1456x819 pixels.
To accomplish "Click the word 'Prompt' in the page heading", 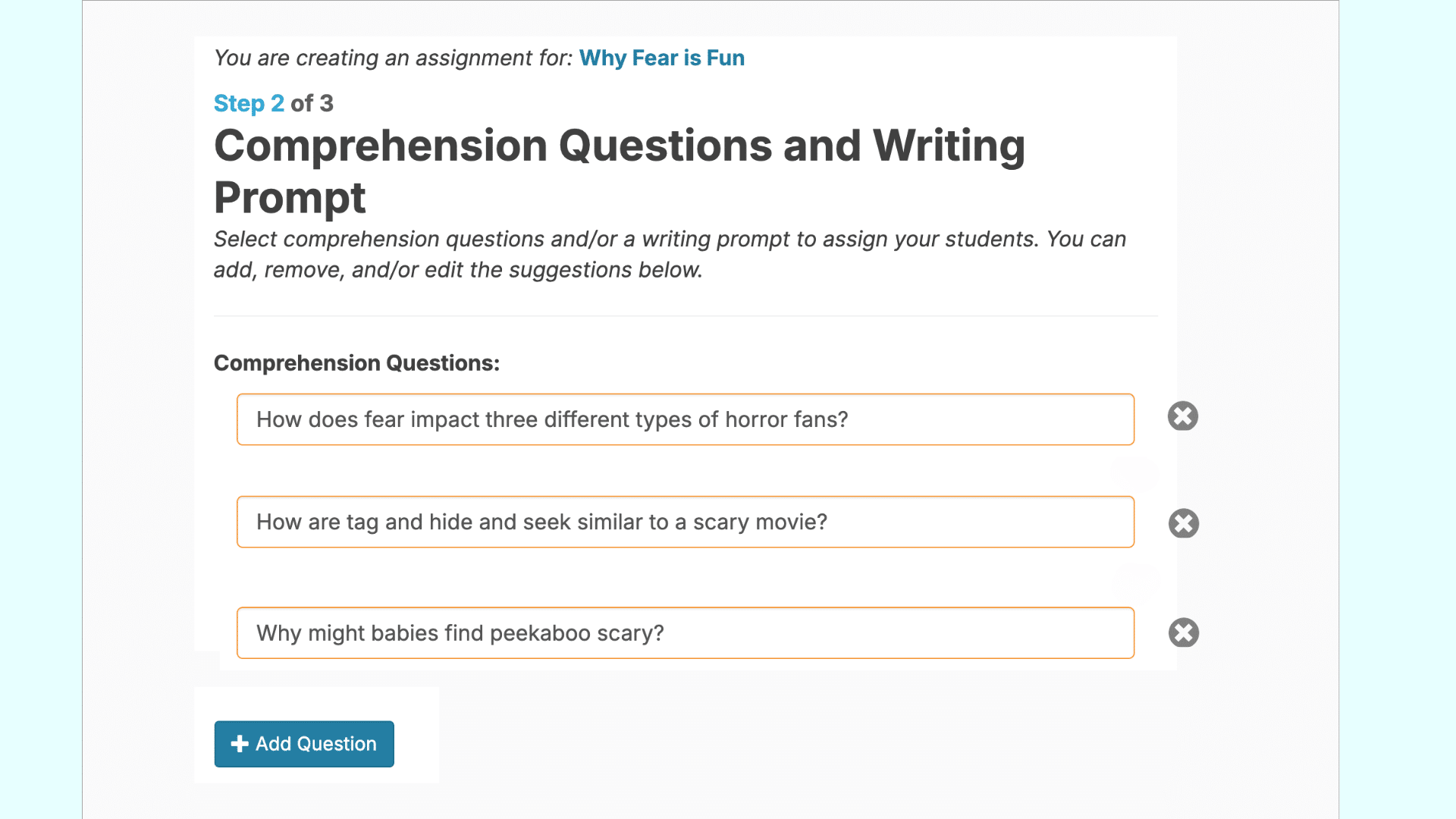I will tap(290, 198).
